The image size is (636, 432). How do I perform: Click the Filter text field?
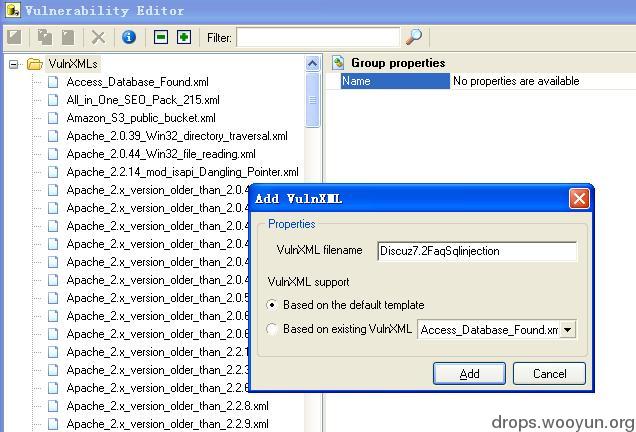pos(318,37)
